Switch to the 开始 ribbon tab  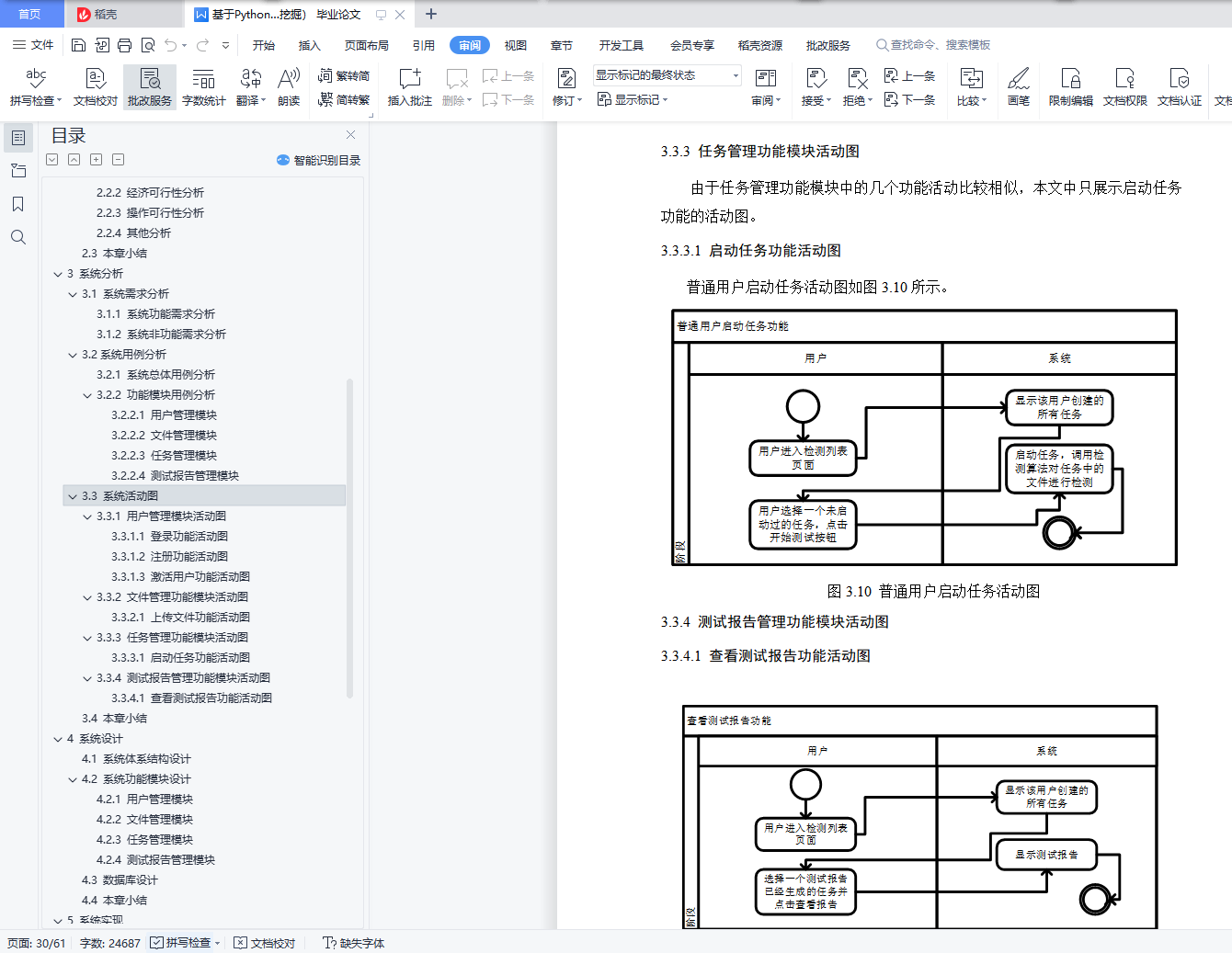pos(264,45)
